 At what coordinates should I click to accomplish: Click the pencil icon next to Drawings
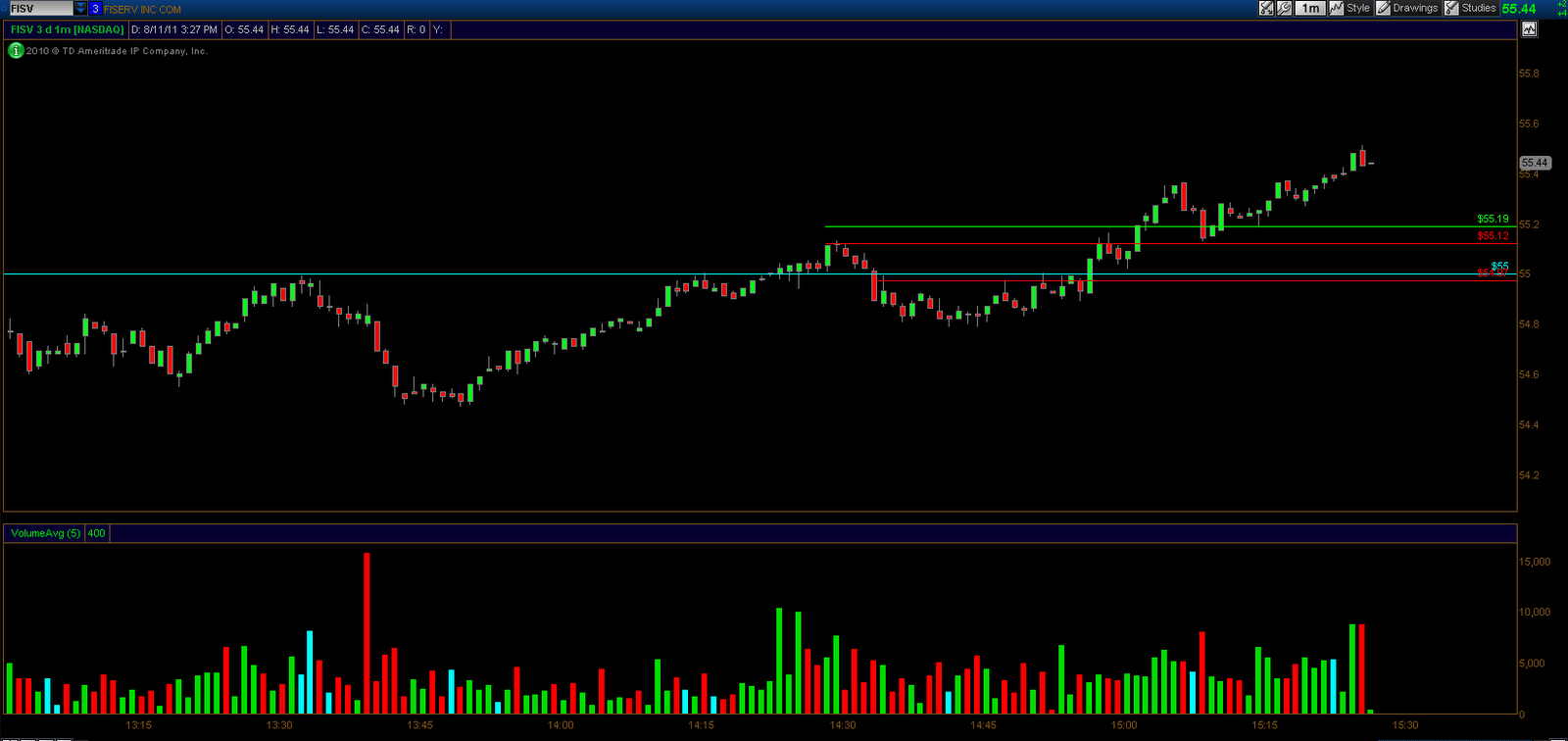[1384, 8]
